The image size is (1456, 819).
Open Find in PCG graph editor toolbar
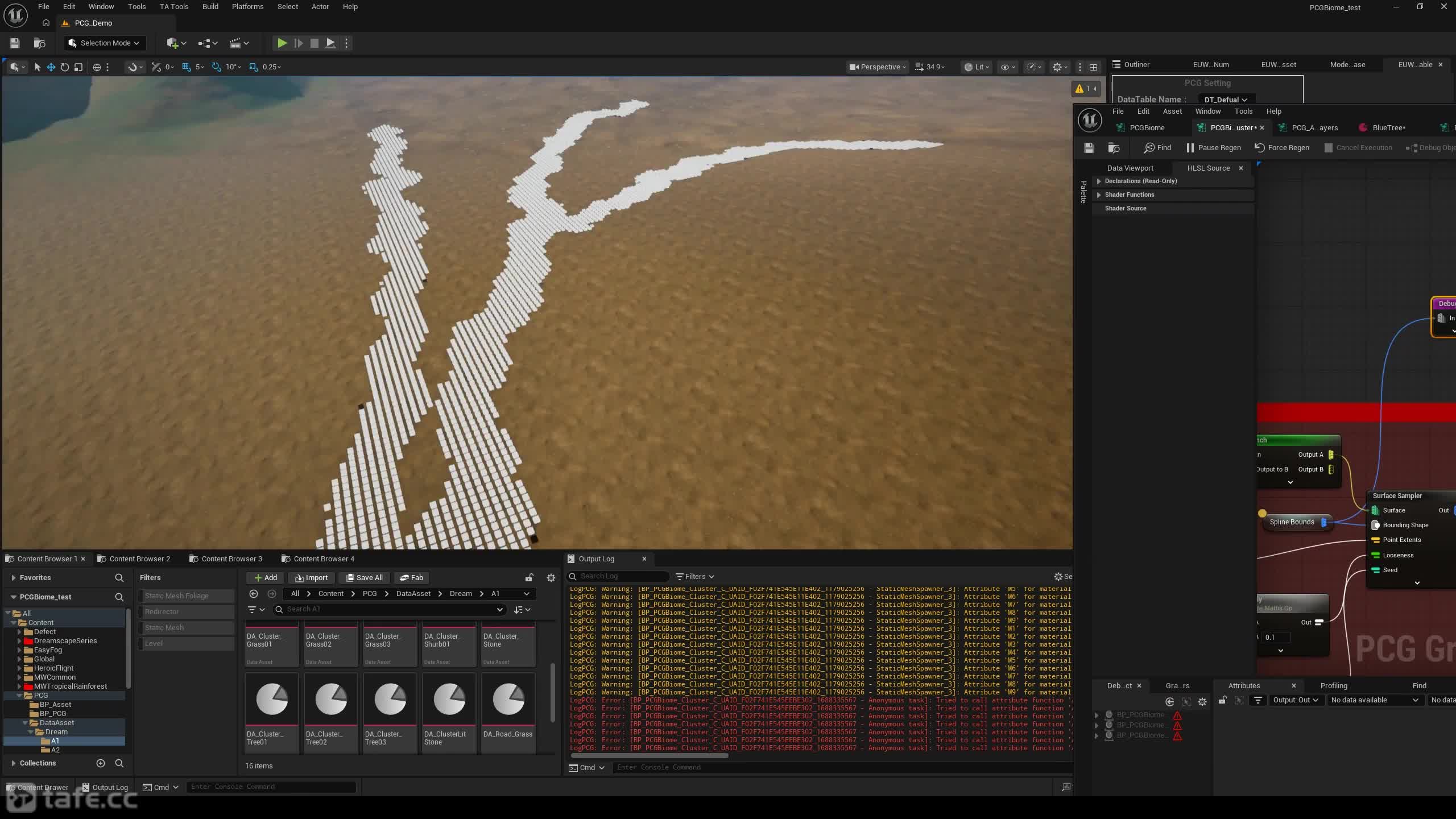(x=1157, y=148)
